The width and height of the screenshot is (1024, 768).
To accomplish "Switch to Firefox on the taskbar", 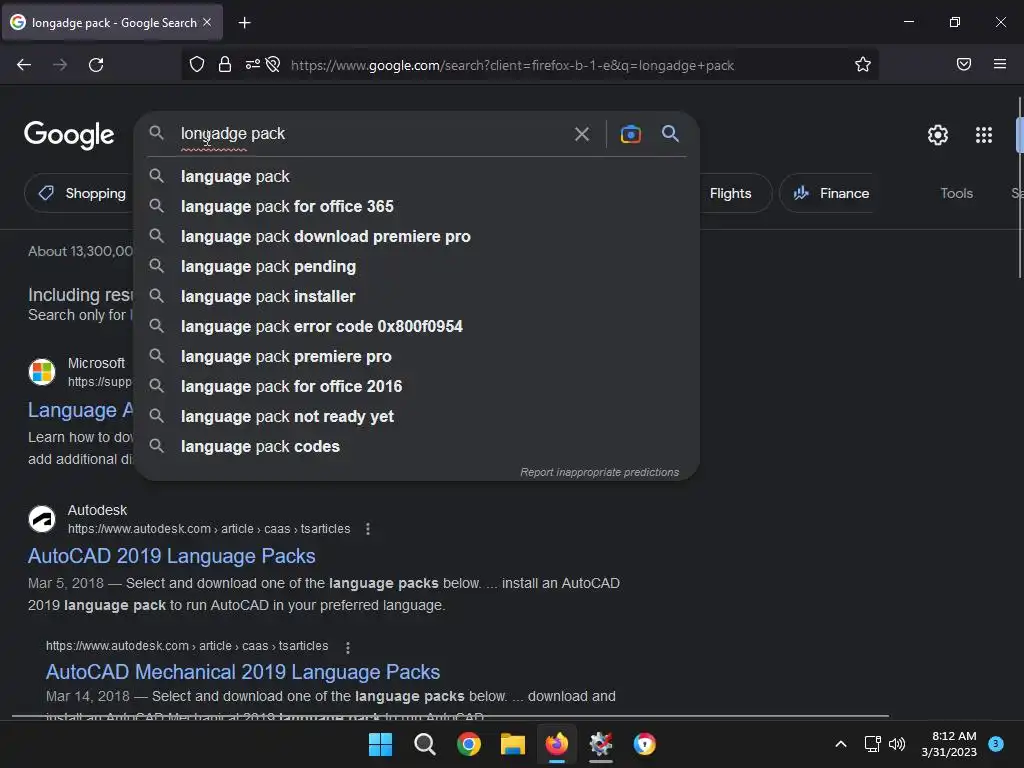I will 556,744.
